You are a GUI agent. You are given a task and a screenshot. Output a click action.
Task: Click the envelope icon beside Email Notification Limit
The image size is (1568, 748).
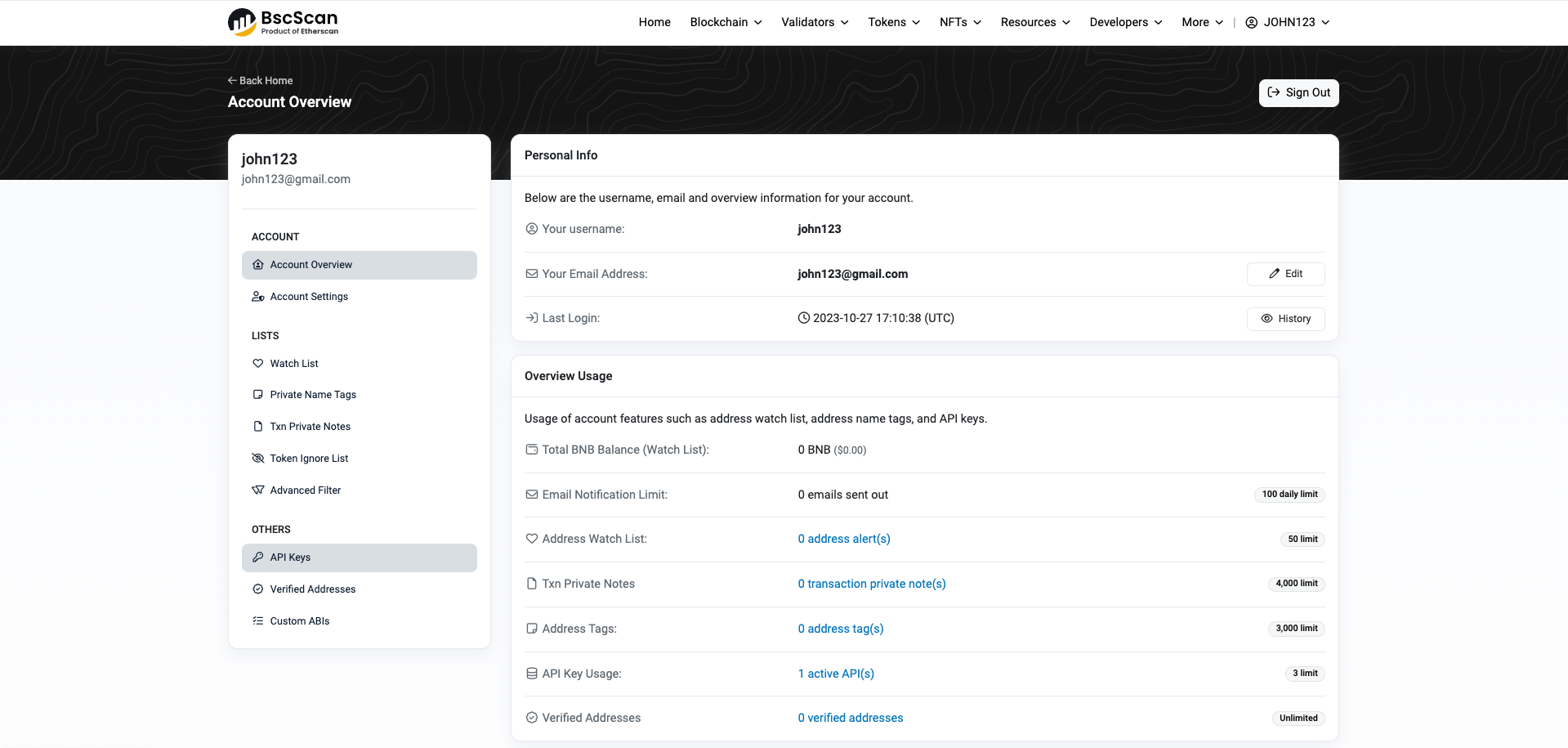click(532, 495)
